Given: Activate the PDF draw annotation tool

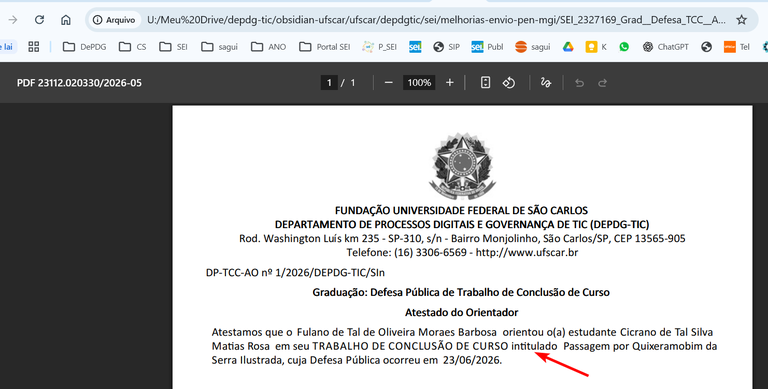Looking at the screenshot, I should coord(546,83).
